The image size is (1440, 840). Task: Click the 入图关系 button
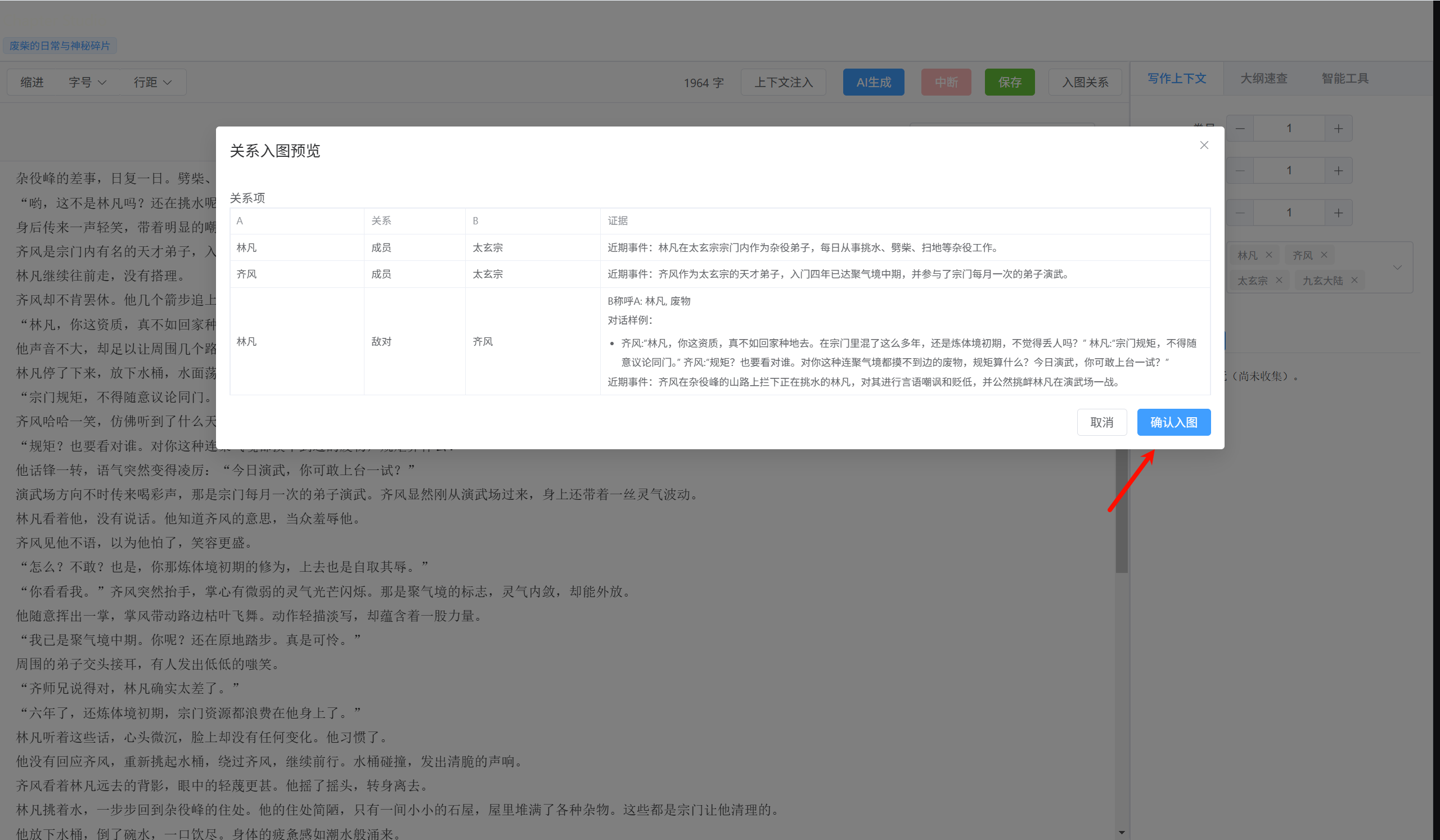tap(1084, 82)
